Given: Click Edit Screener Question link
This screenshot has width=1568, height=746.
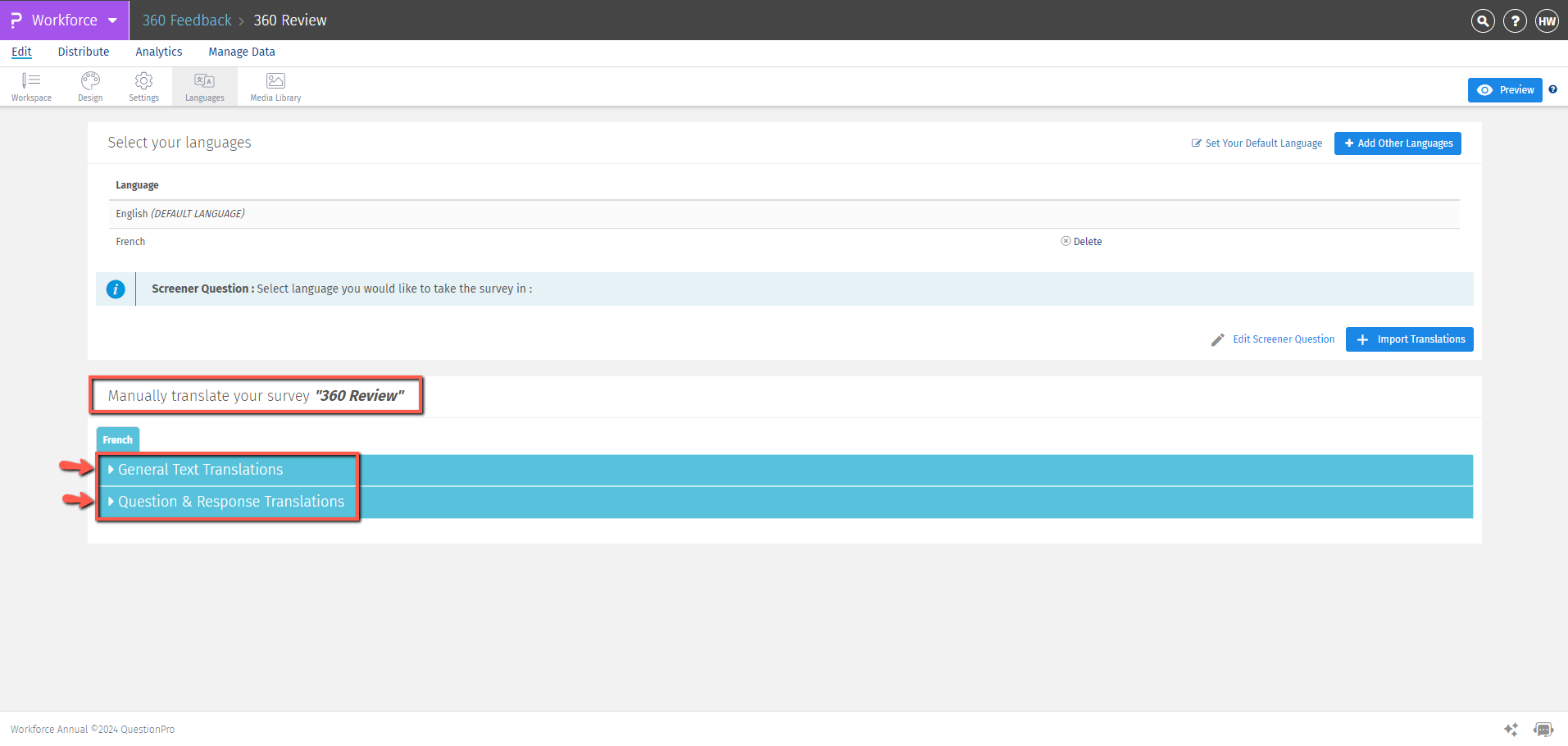Looking at the screenshot, I should click(1273, 339).
